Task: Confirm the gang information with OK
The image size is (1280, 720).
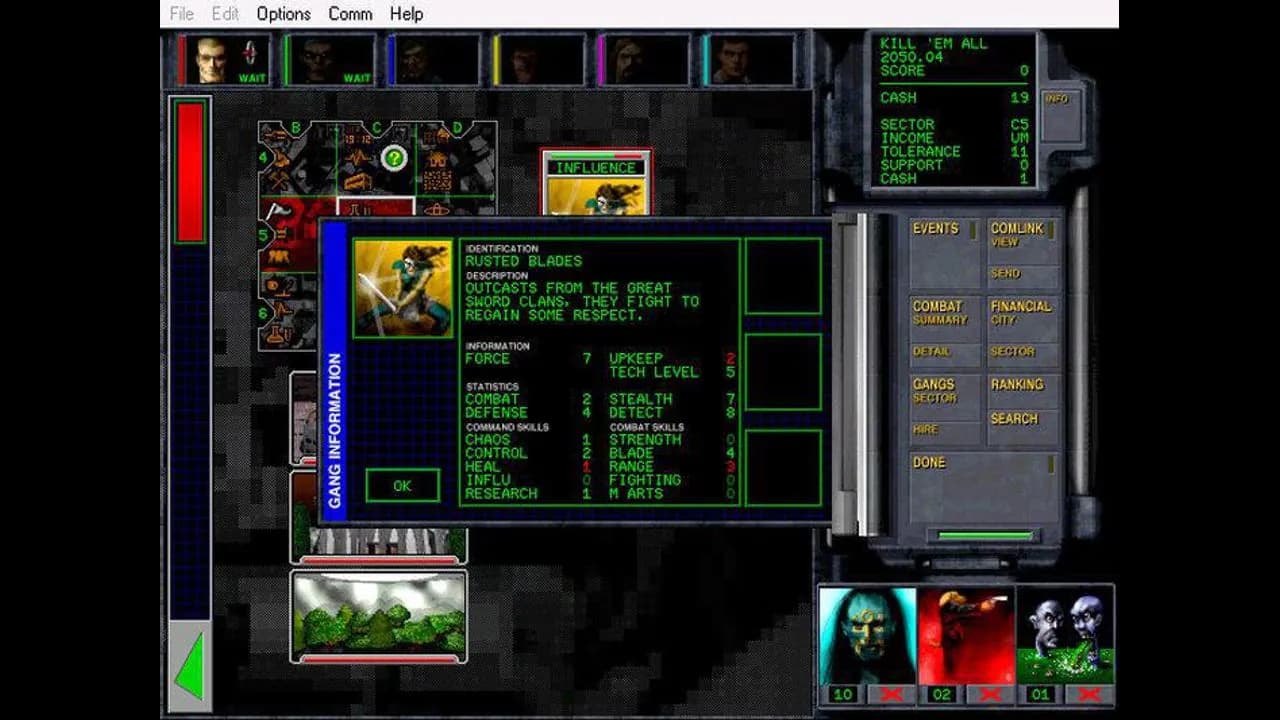Action: click(402, 486)
